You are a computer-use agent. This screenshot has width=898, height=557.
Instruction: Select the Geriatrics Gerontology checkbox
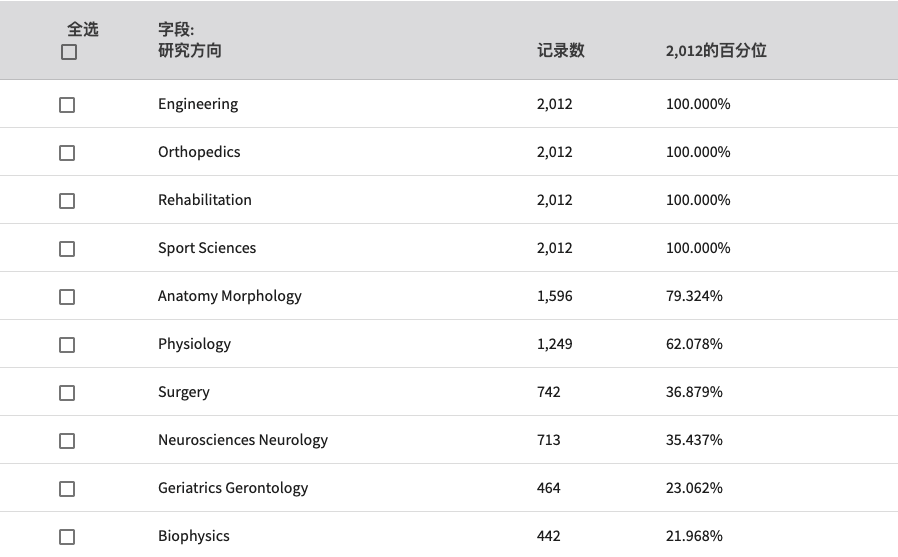tap(67, 489)
